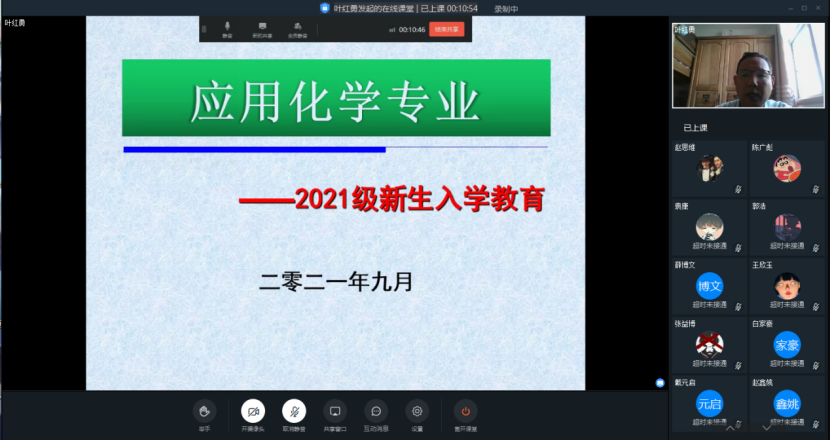830x440 pixels.
Task: Click the raise hand (举手) icon
Action: click(x=204, y=411)
